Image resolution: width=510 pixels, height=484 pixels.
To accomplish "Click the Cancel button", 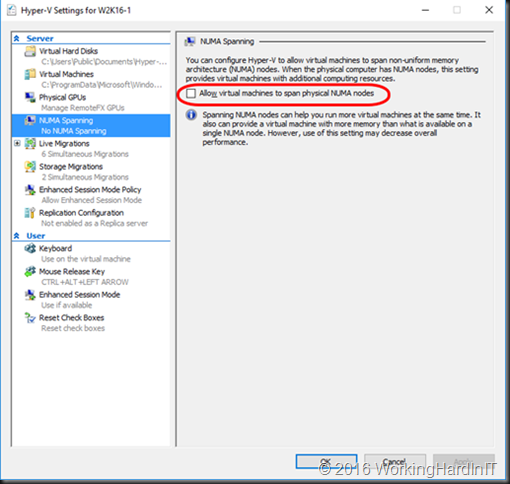I will click(x=395, y=462).
